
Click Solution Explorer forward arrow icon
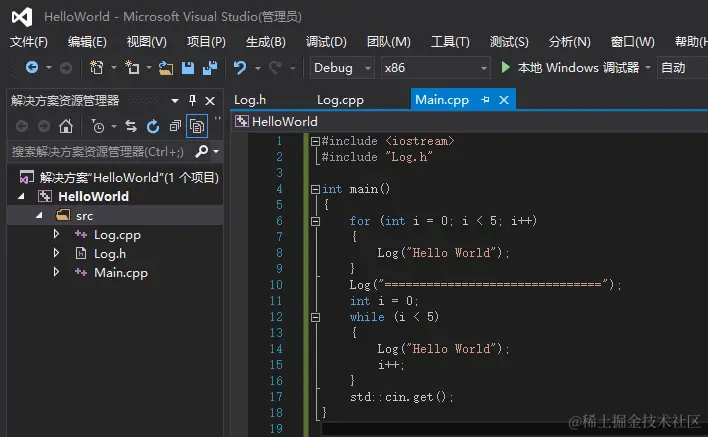point(44,126)
